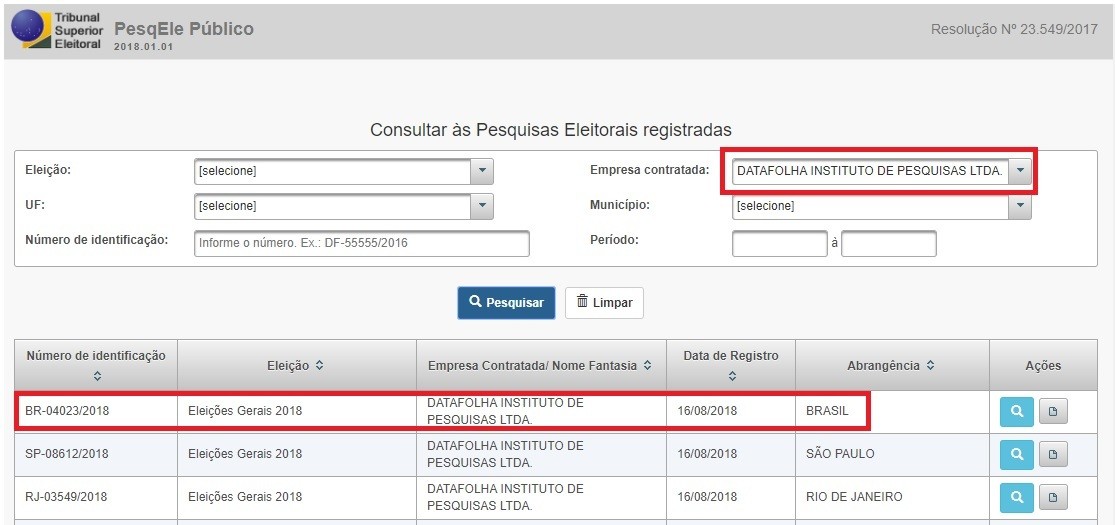1115x525 pixels.
Task: Open document icon for RJ-03549/2018 row
Action: tap(1053, 497)
